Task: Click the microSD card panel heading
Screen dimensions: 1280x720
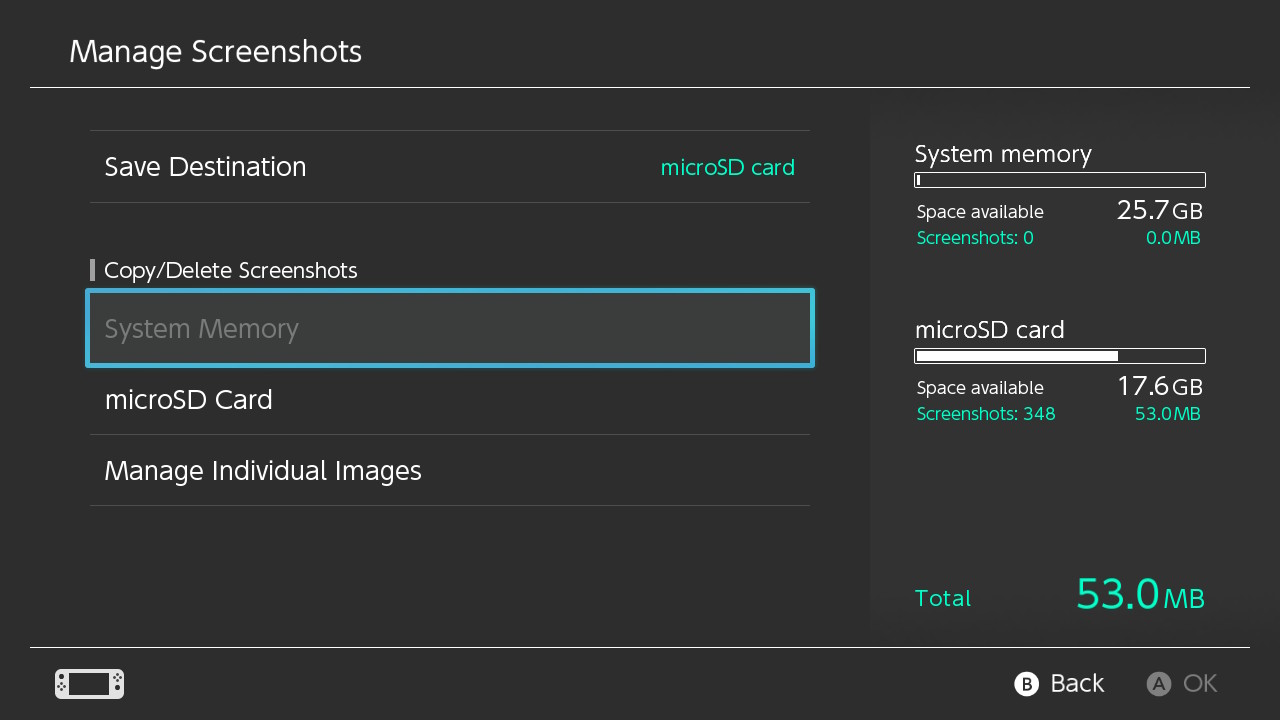Action: point(989,330)
